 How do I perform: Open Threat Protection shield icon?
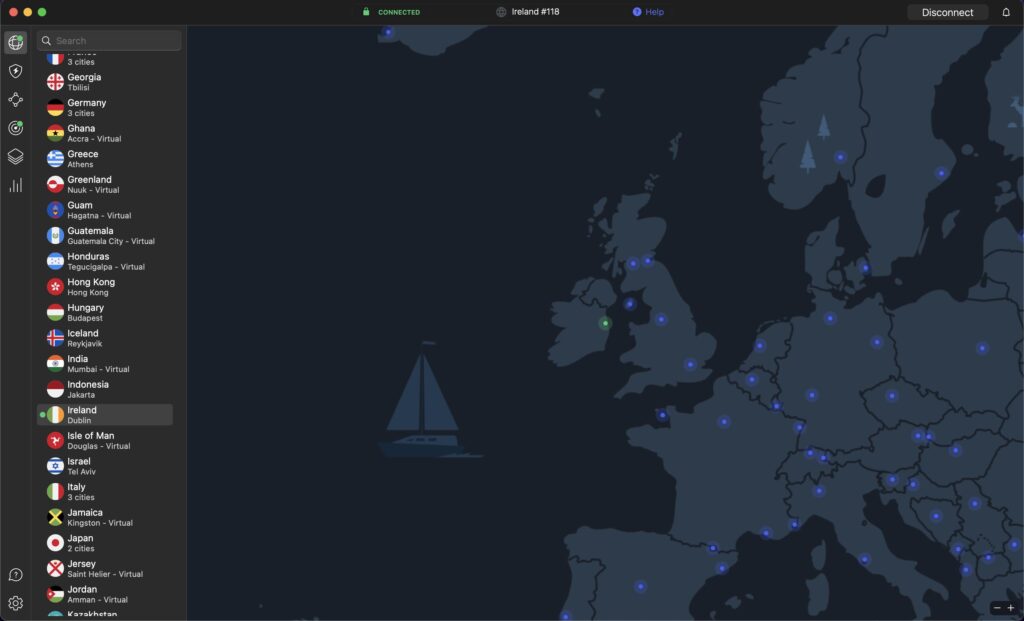pos(16,71)
